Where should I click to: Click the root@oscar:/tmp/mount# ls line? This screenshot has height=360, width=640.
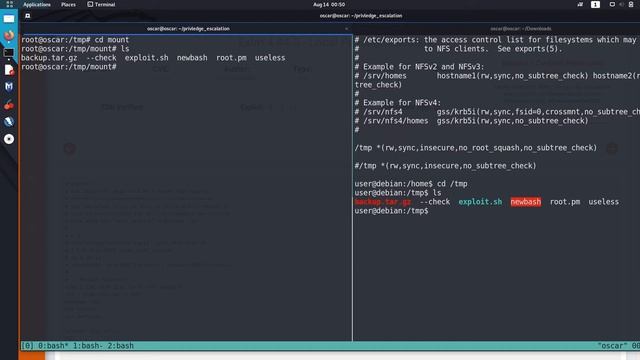click(75, 49)
